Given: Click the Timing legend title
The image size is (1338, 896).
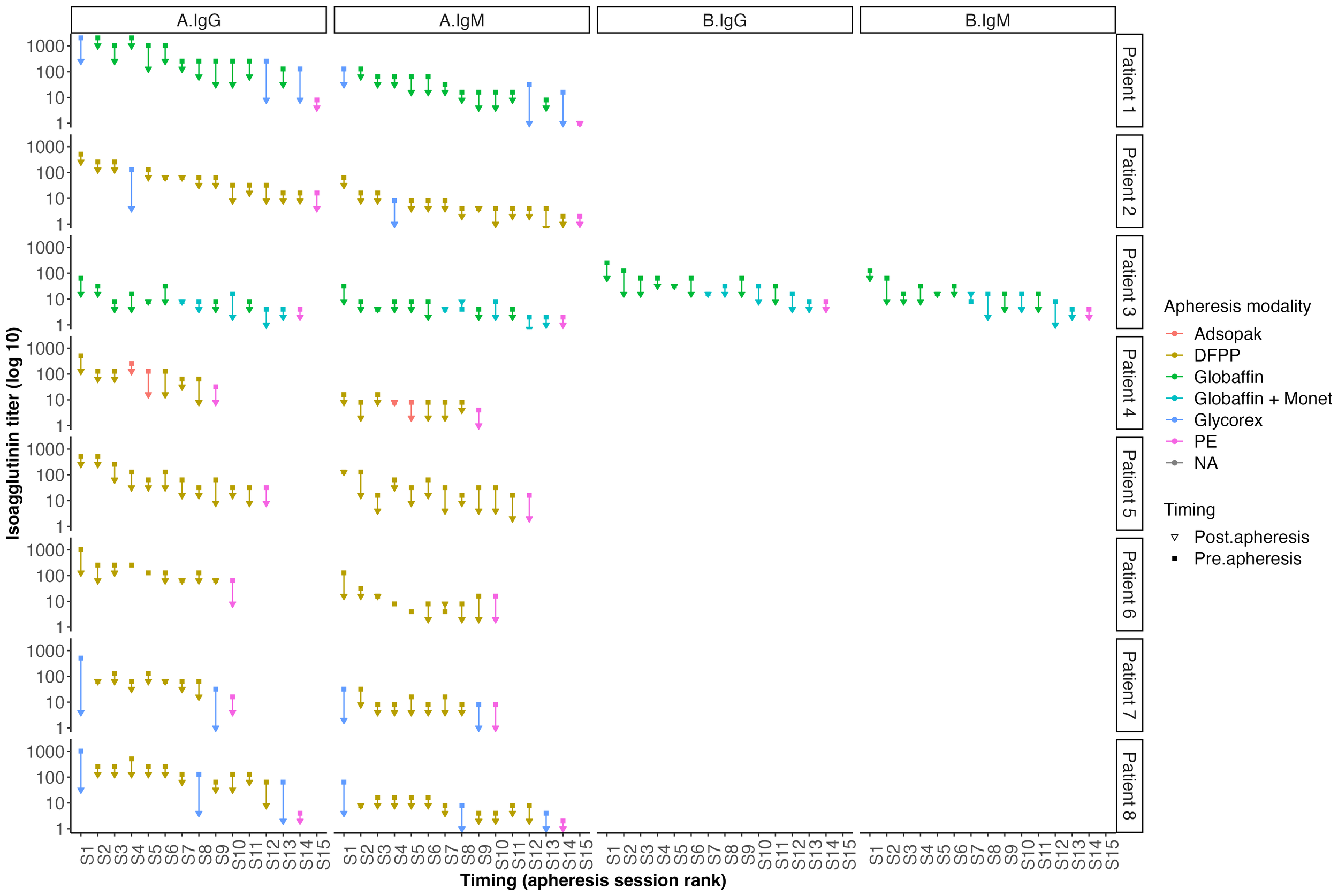Looking at the screenshot, I should click(x=1189, y=509).
